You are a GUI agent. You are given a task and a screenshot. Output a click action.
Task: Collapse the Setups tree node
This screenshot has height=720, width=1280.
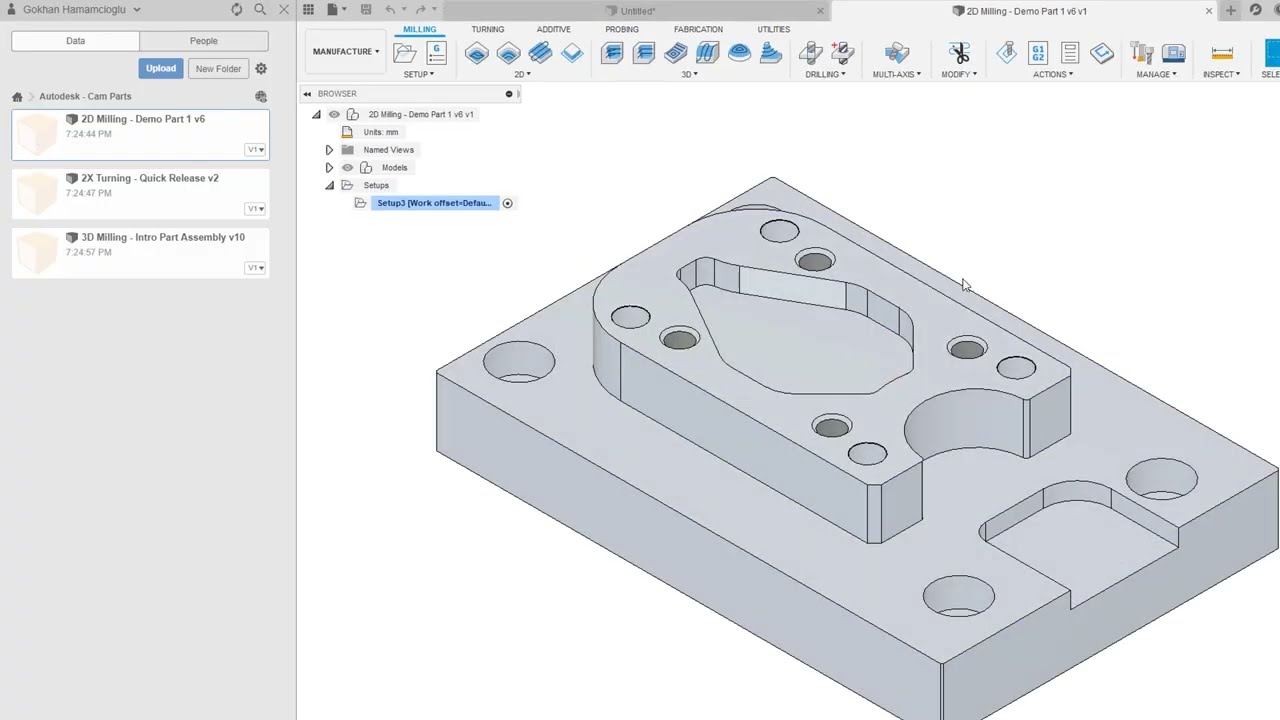(x=329, y=186)
